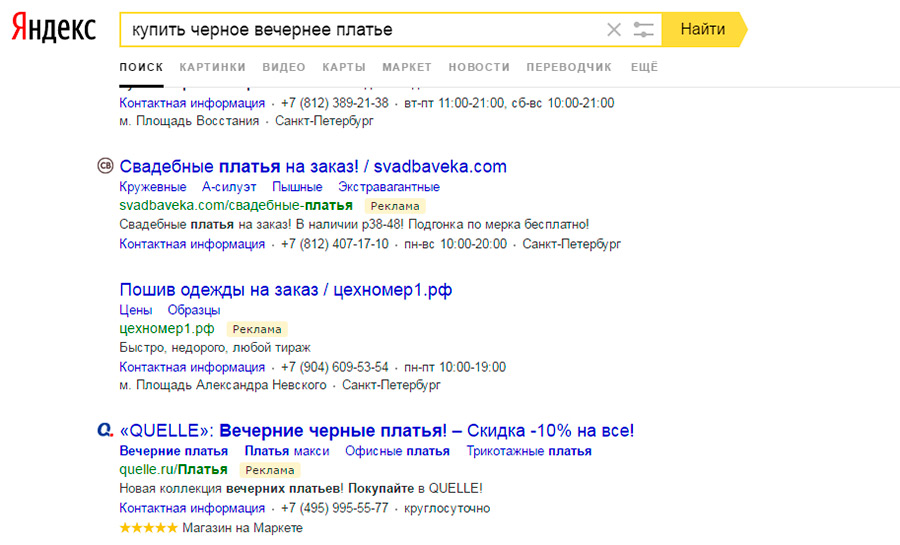
Task: Expand the Ещё menu
Action: (x=644, y=67)
